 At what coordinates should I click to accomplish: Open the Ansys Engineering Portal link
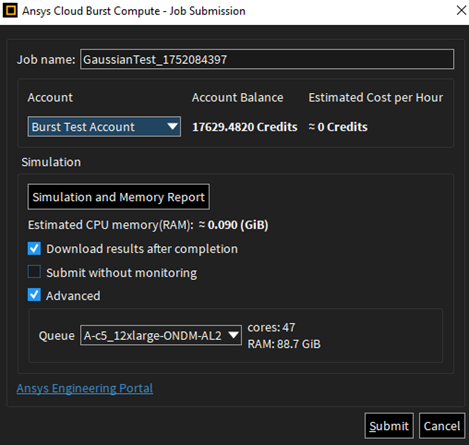[x=85, y=388]
